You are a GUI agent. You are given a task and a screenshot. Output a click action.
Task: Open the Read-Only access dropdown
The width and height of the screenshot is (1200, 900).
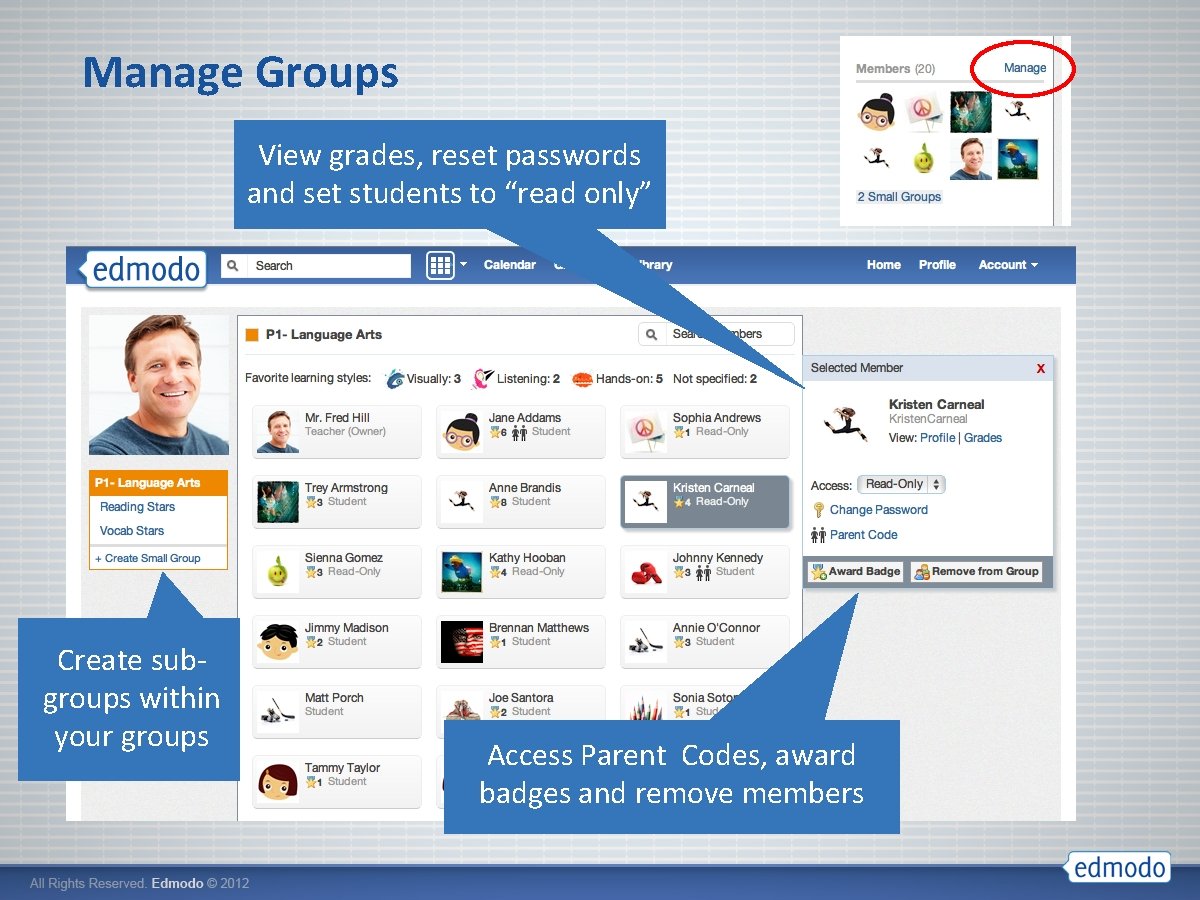click(x=901, y=484)
